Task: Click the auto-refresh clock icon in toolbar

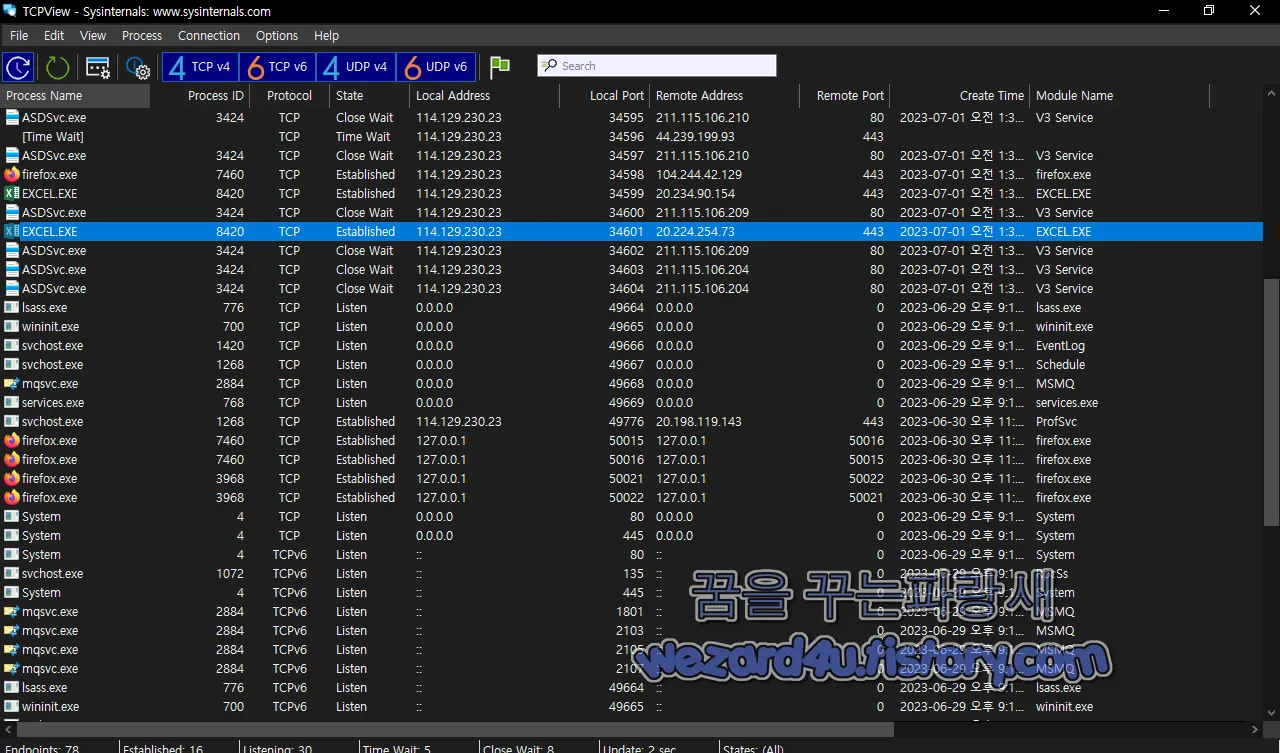Action: [x=18, y=67]
